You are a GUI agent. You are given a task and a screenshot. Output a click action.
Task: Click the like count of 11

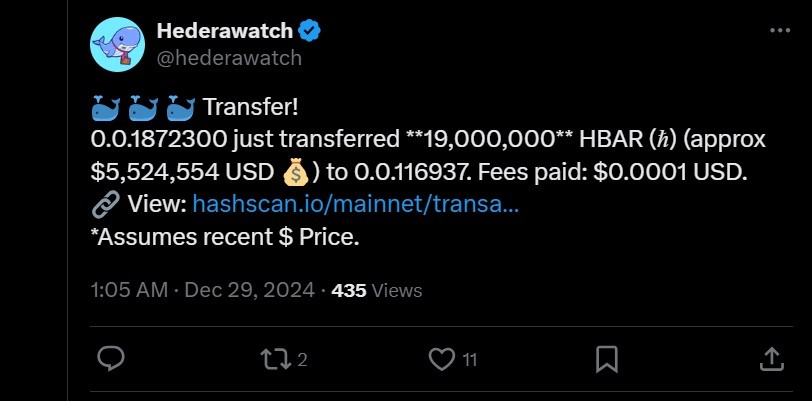pyautogui.click(x=469, y=359)
